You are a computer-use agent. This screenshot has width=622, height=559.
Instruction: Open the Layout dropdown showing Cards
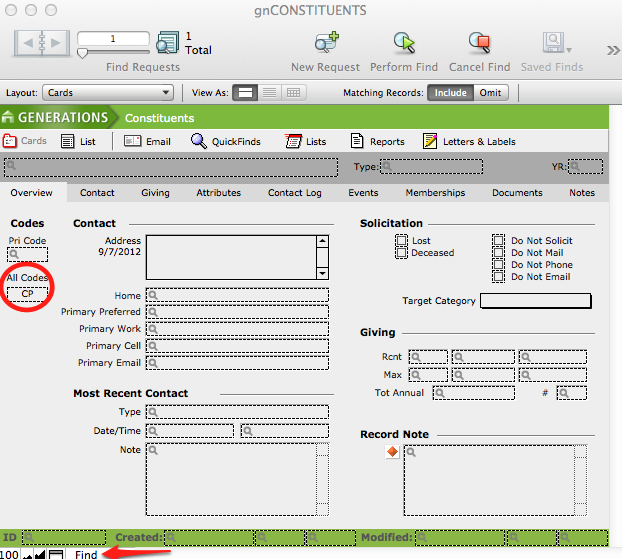pyautogui.click(x=110, y=93)
